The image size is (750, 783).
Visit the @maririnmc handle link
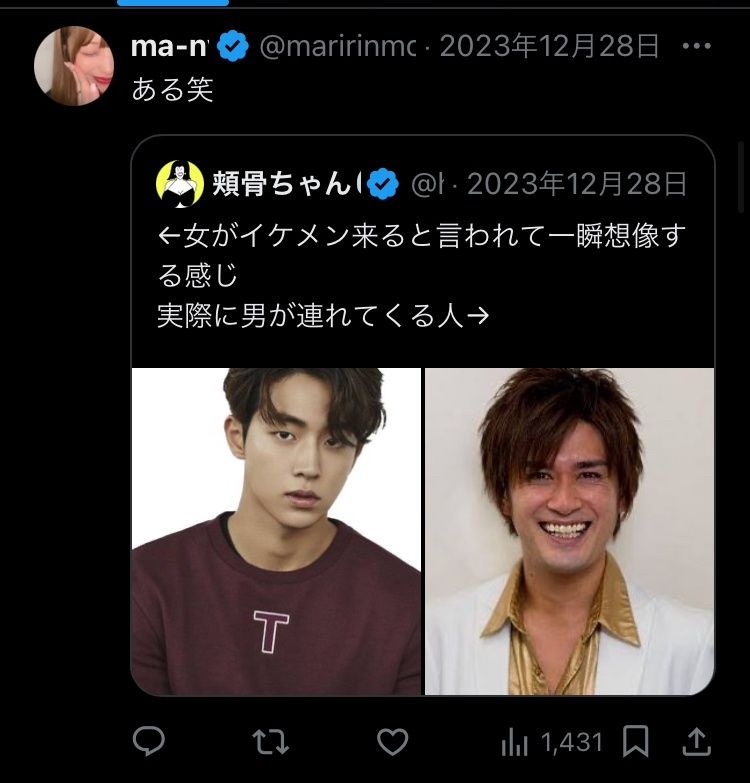pyautogui.click(x=337, y=46)
